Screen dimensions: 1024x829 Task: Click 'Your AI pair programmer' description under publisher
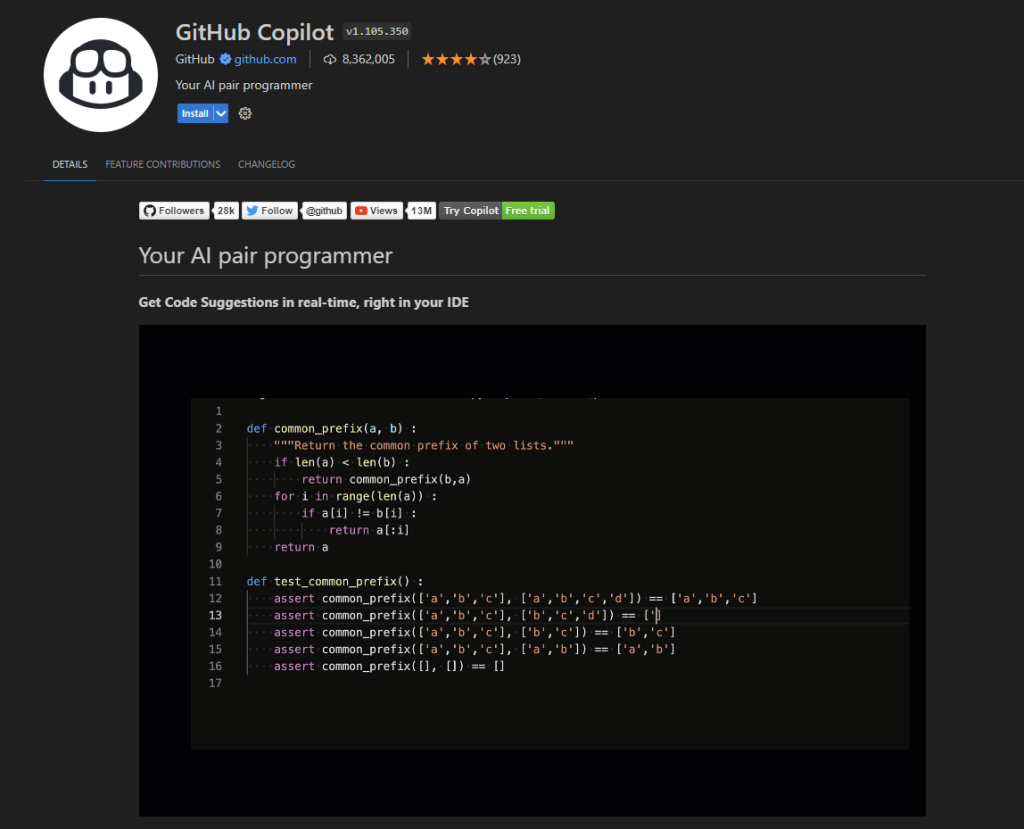tap(244, 86)
